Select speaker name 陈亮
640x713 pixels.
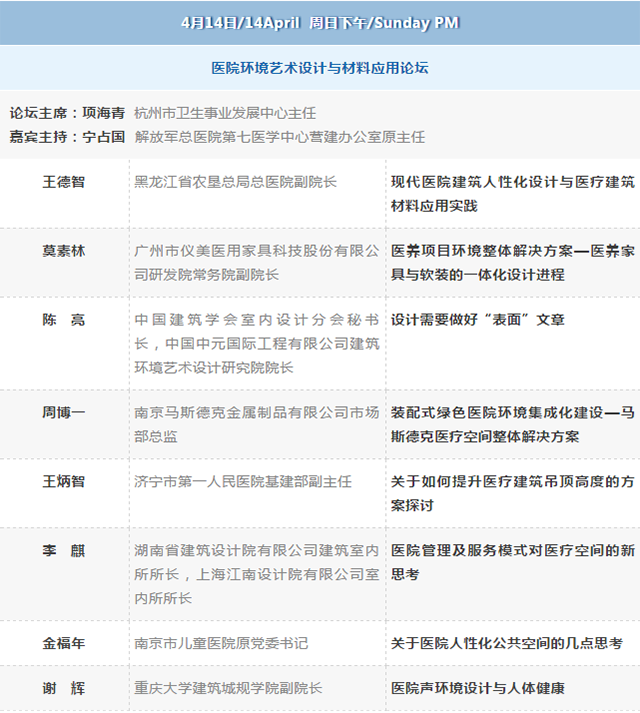(x=63, y=320)
